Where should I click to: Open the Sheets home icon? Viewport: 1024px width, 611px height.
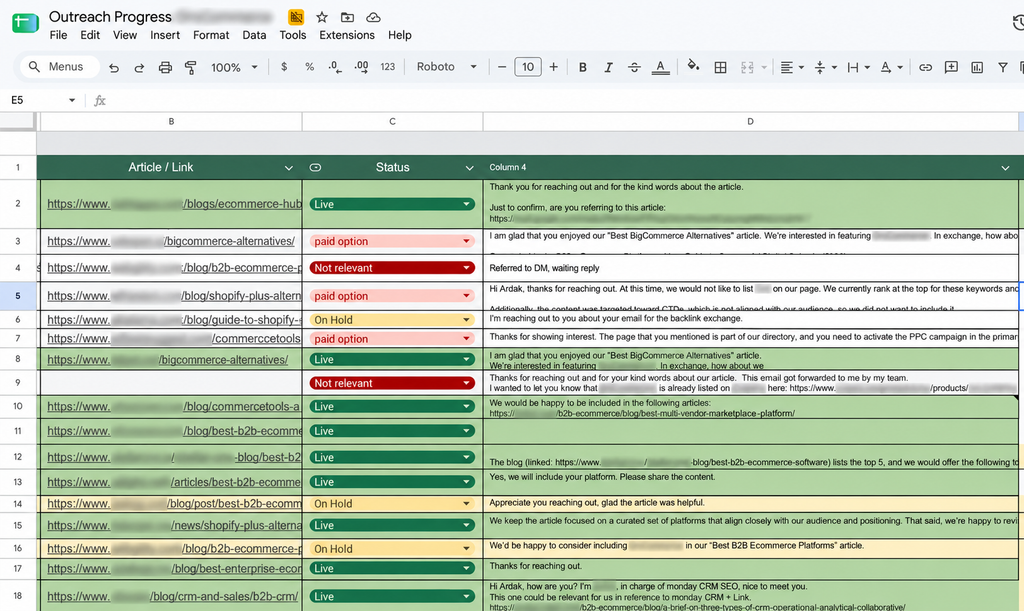[25, 23]
